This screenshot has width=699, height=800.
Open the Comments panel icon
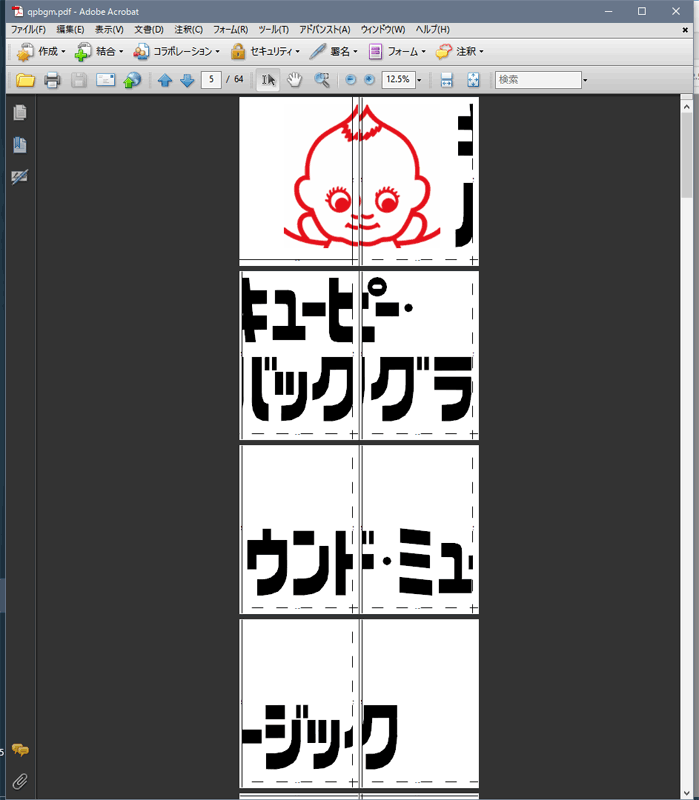[20, 750]
